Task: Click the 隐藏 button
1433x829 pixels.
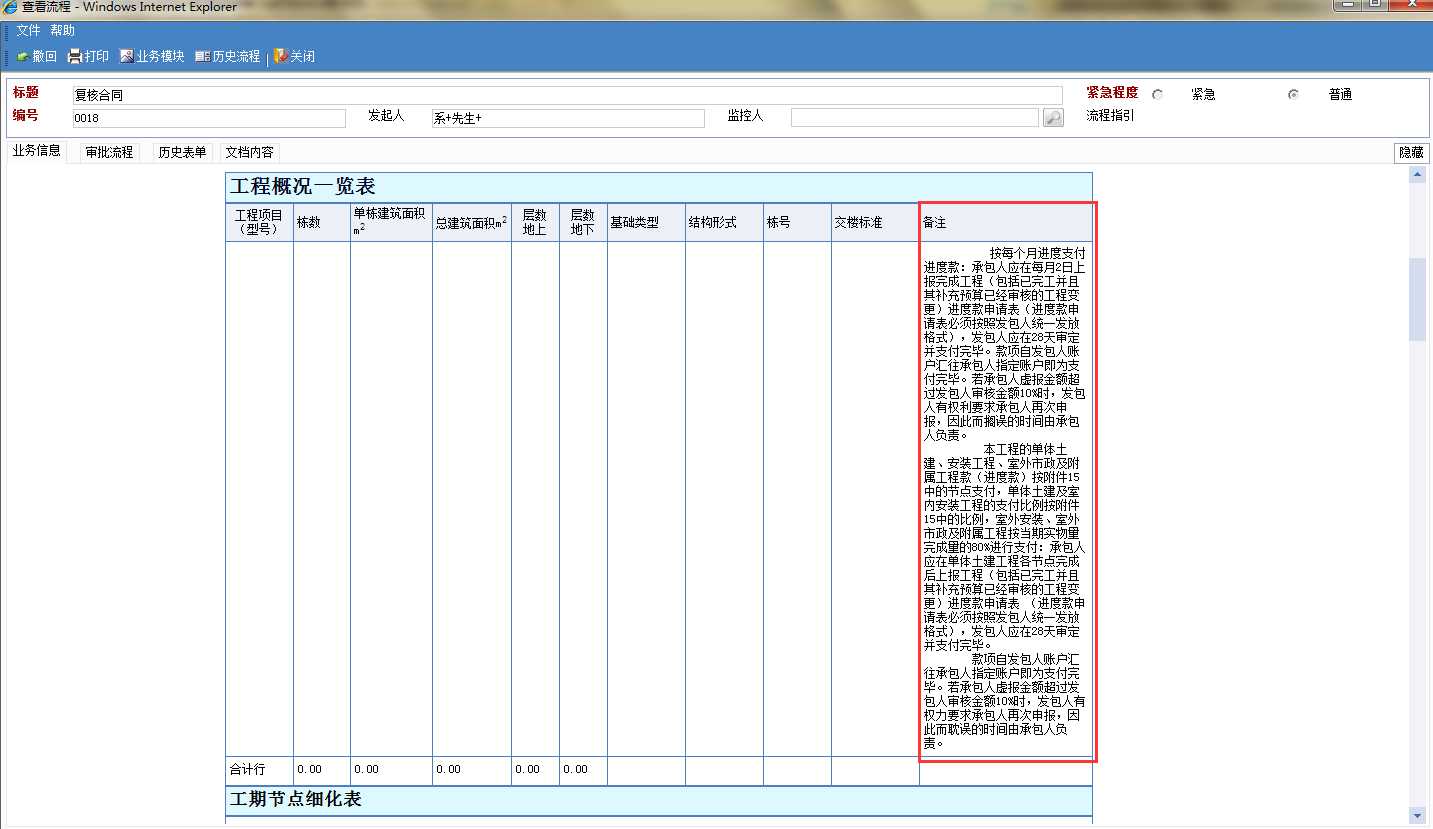Action: click(x=1412, y=153)
